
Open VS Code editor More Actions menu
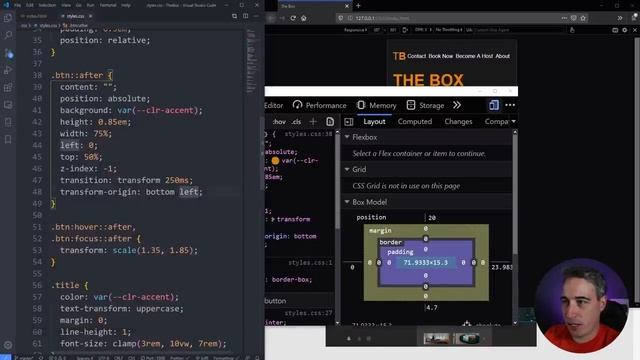pyautogui.click(x=256, y=16)
